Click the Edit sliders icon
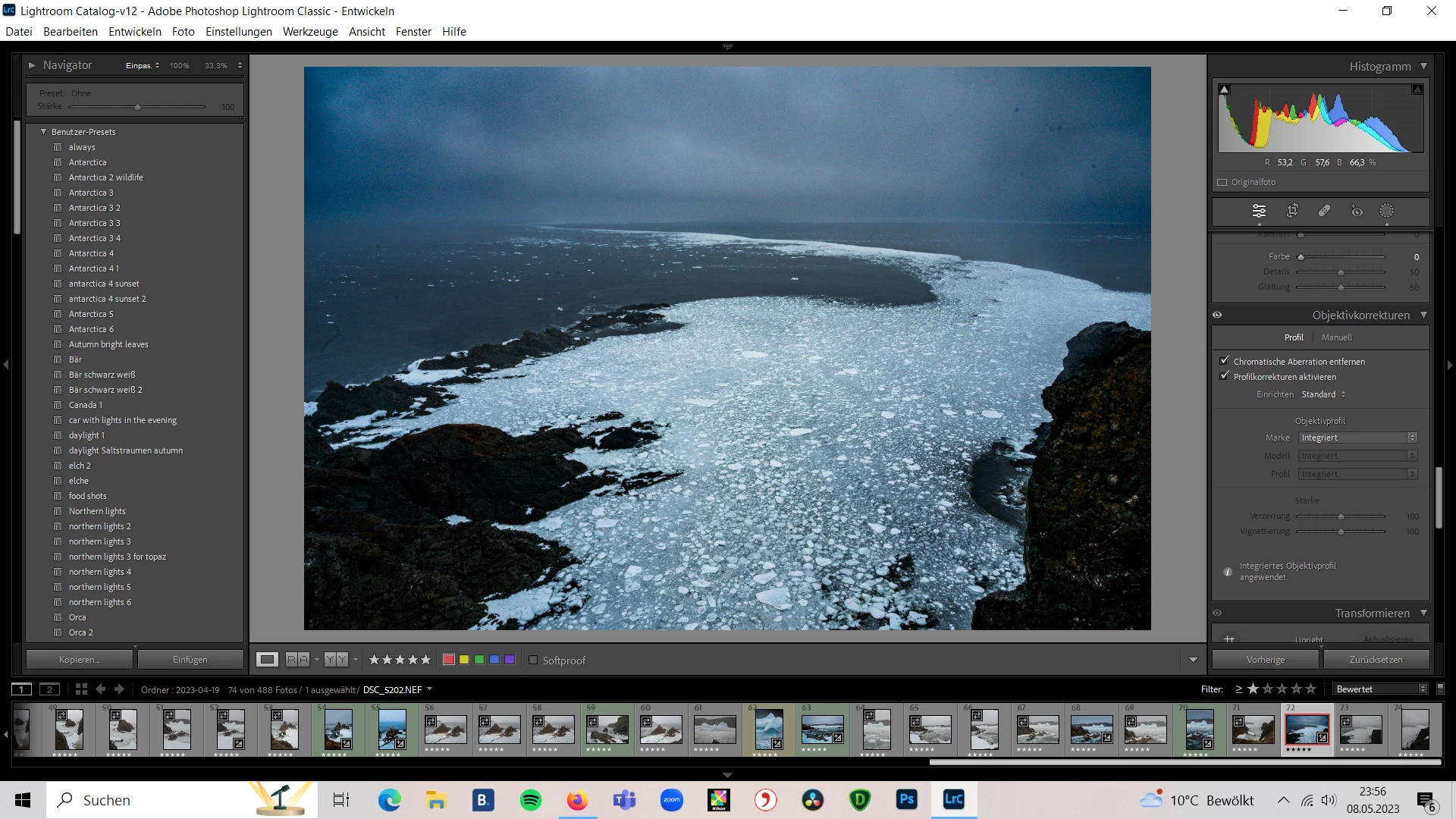The image size is (1456, 819). 1259,211
